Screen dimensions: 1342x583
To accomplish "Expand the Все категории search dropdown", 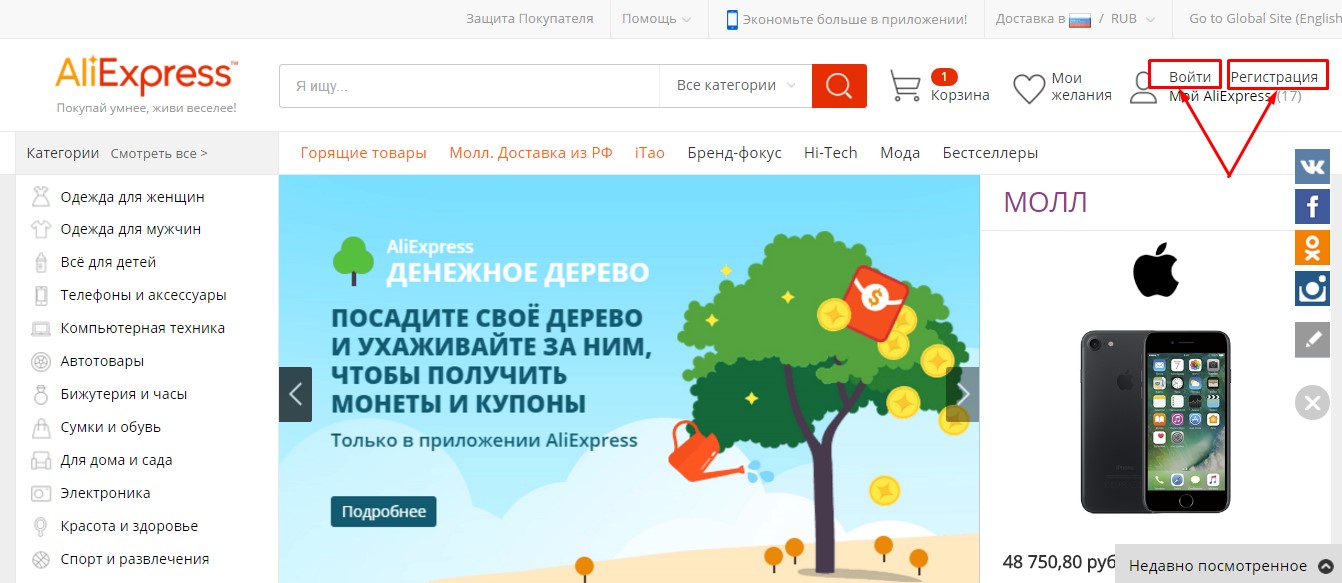I will (735, 86).
